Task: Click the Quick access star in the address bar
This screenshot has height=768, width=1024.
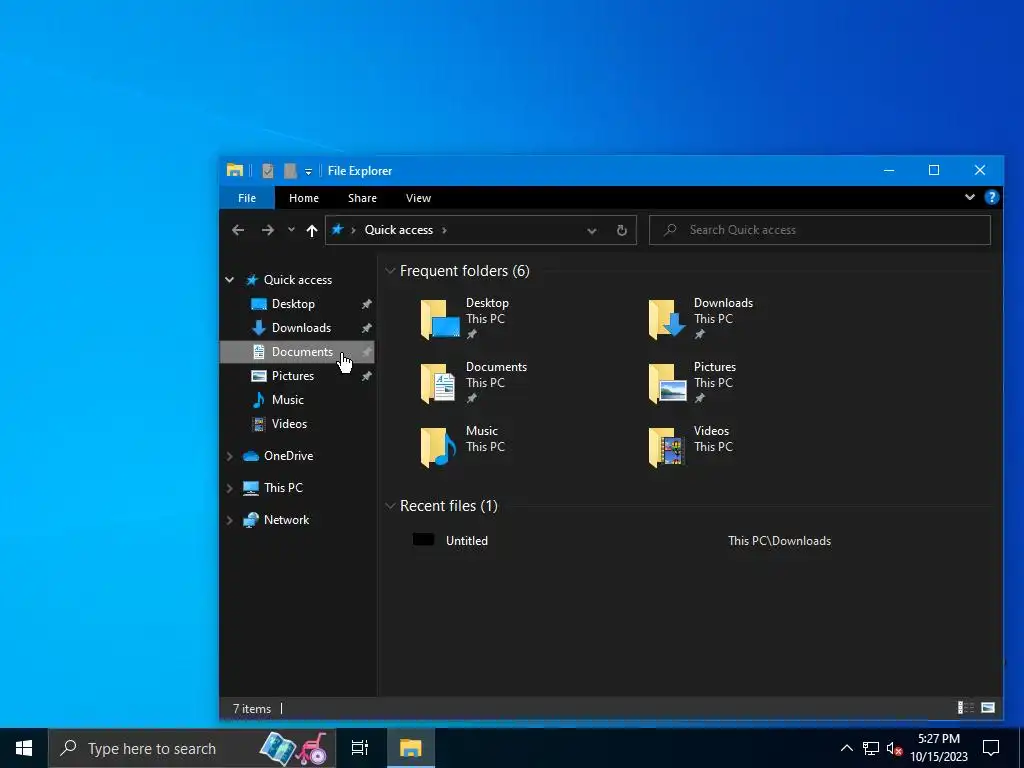Action: tap(337, 229)
